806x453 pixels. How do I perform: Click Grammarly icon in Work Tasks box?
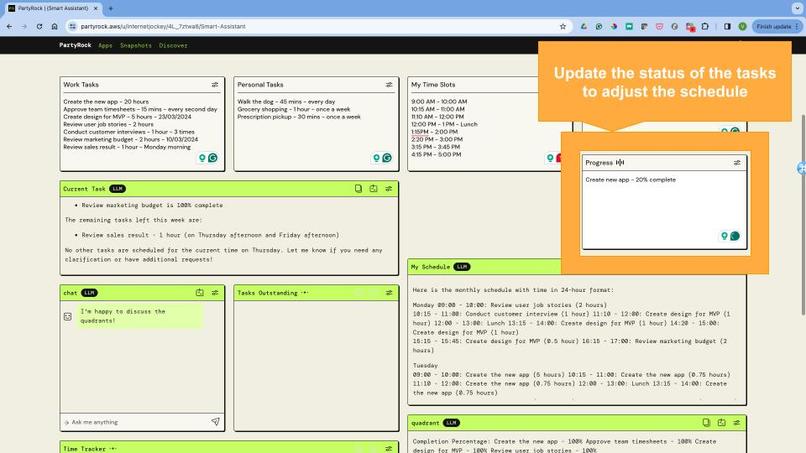tap(213, 158)
